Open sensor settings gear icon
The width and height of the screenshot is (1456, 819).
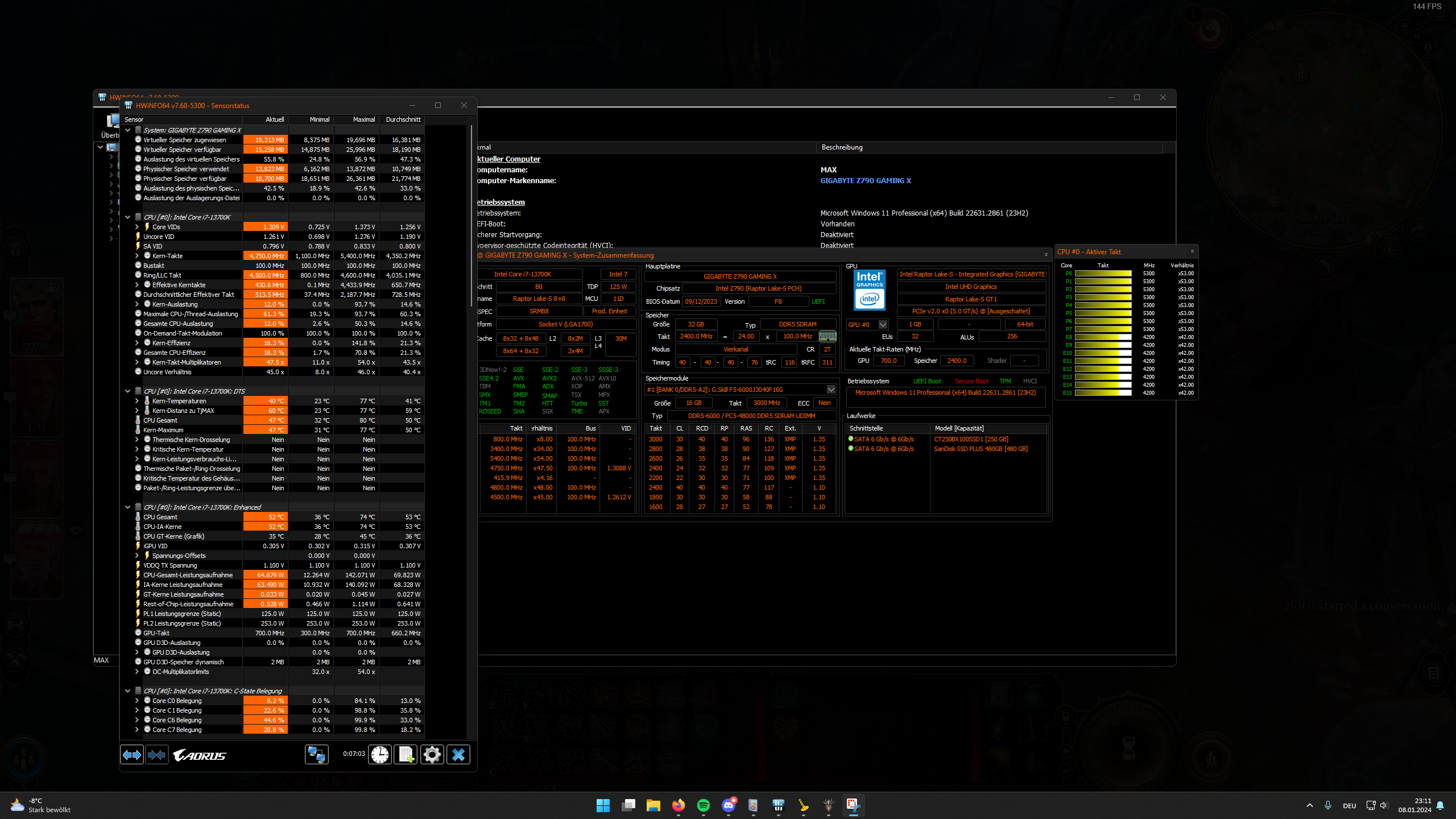[432, 755]
